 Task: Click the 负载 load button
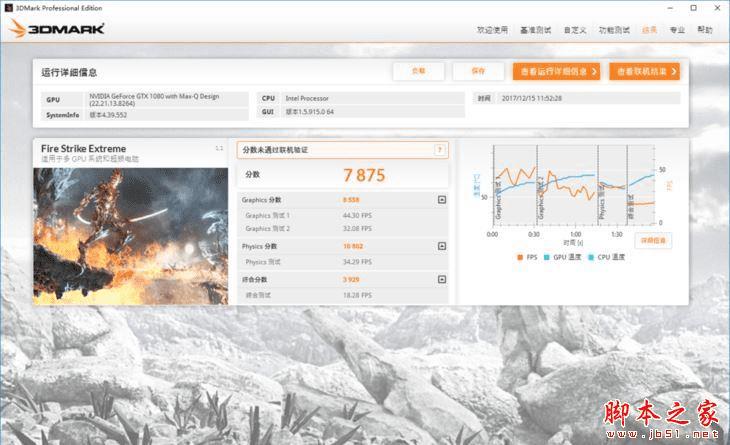click(x=419, y=71)
